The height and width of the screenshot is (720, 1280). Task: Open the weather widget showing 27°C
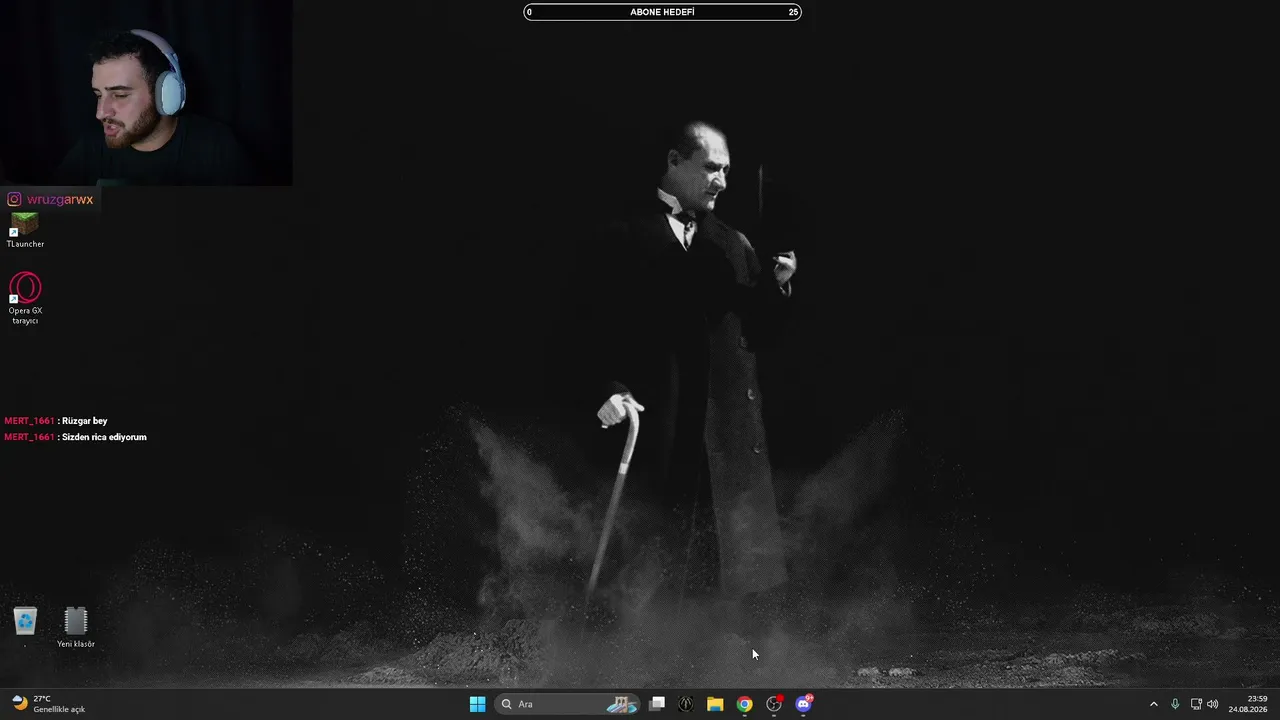(x=48, y=704)
